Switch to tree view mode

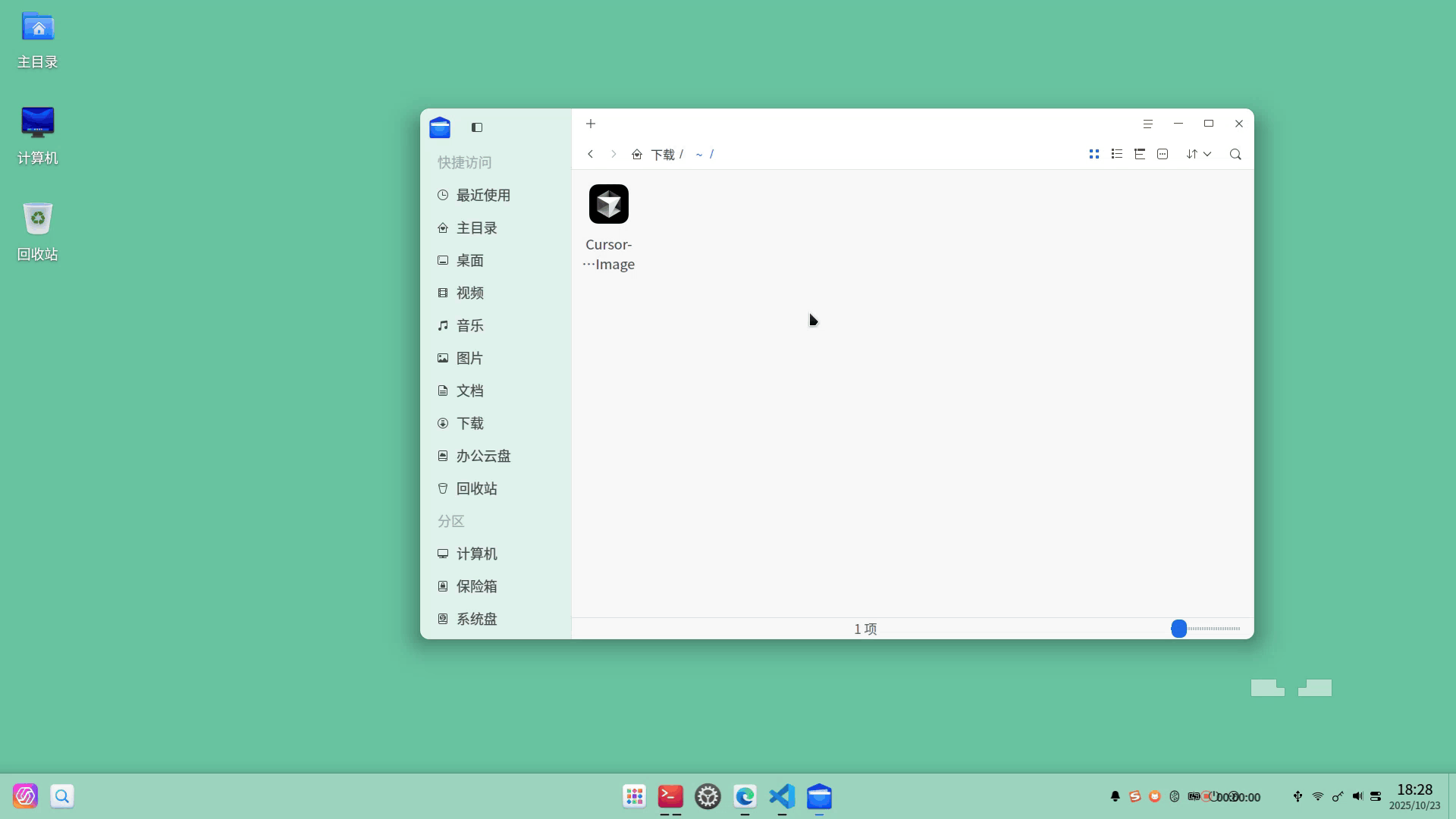pyautogui.click(x=1140, y=154)
